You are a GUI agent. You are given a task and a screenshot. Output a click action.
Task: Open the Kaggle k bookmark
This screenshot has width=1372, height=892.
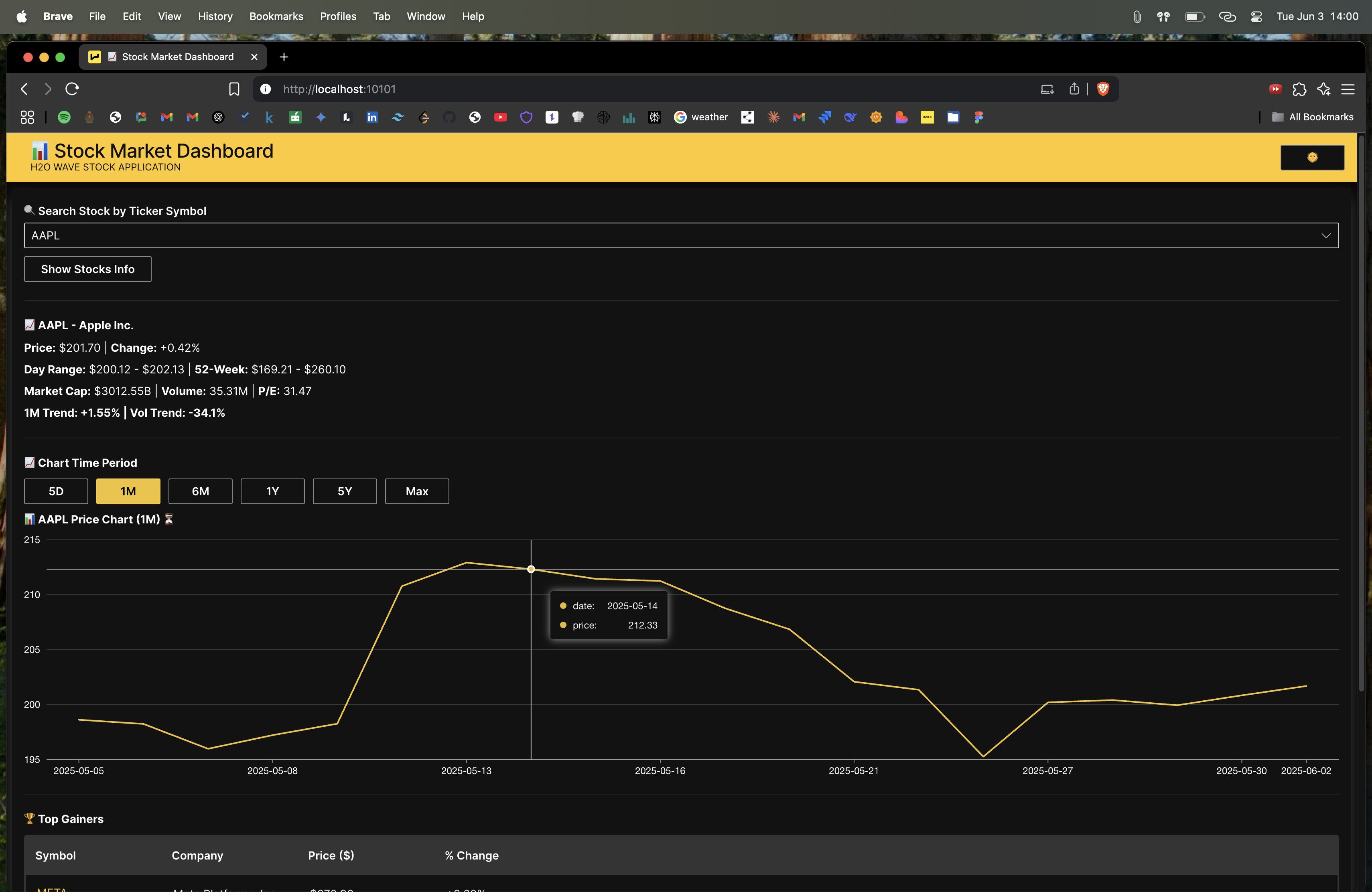pyautogui.click(x=269, y=117)
